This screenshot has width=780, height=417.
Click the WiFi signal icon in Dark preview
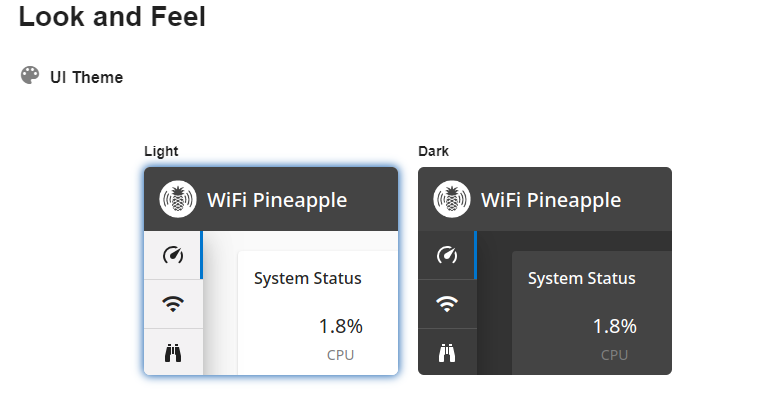click(x=447, y=304)
